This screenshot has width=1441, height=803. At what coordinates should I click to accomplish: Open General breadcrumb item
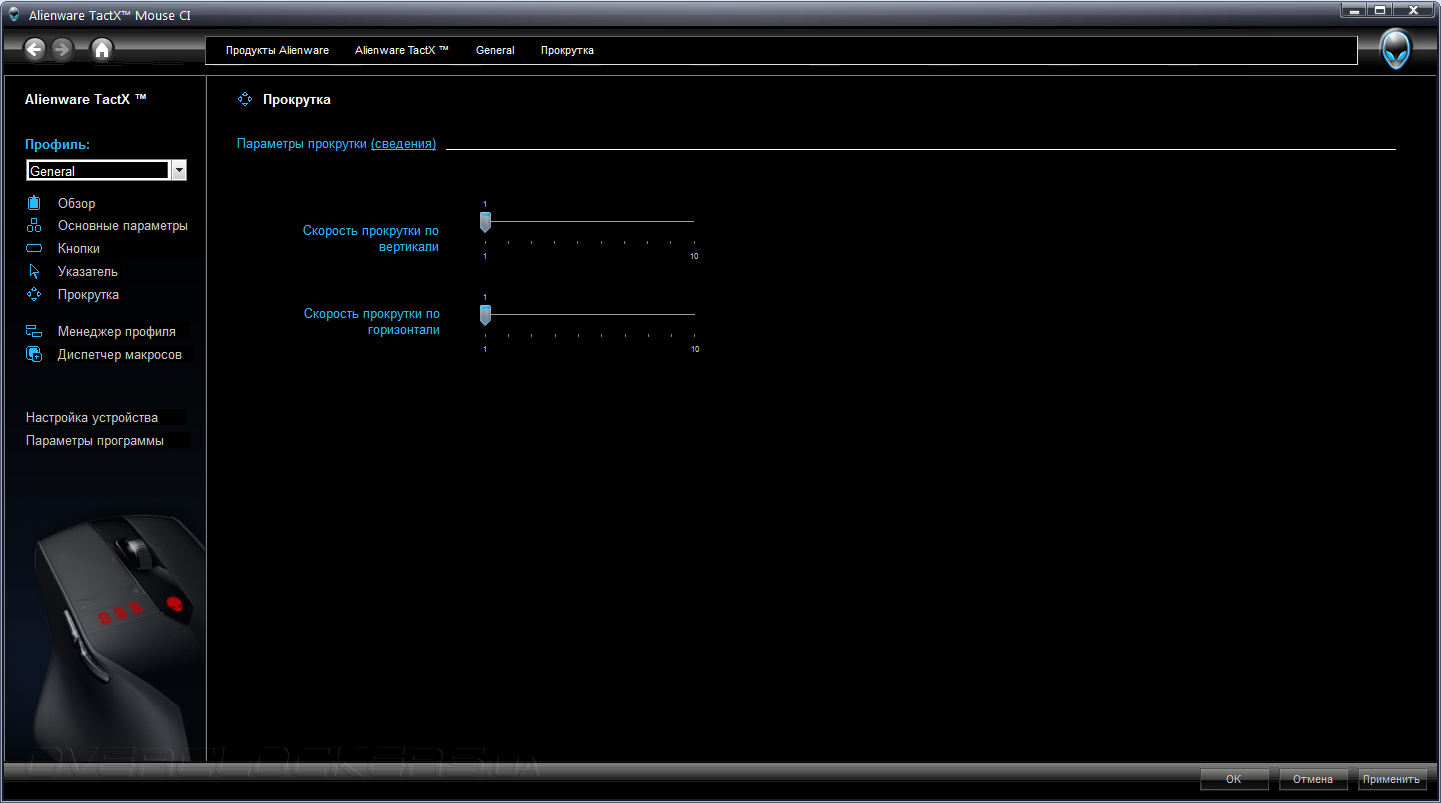(495, 50)
